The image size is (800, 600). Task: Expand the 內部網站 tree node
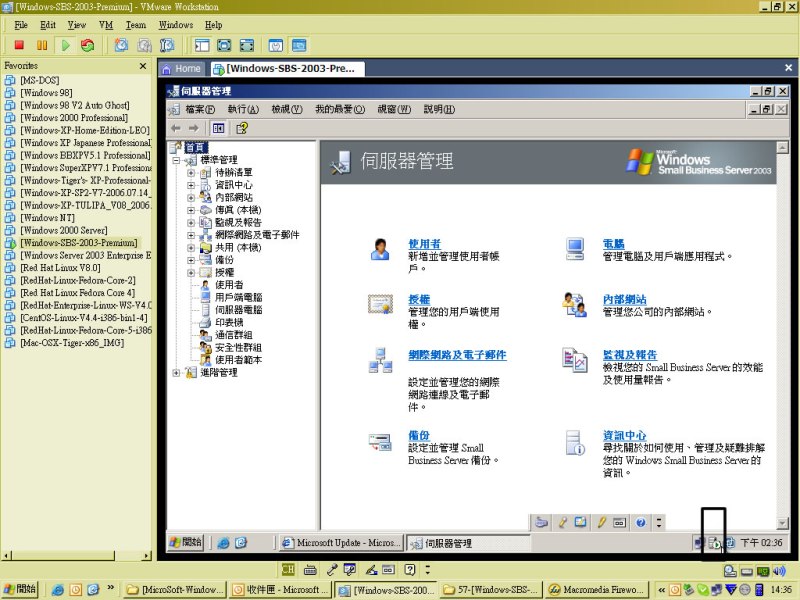point(191,197)
